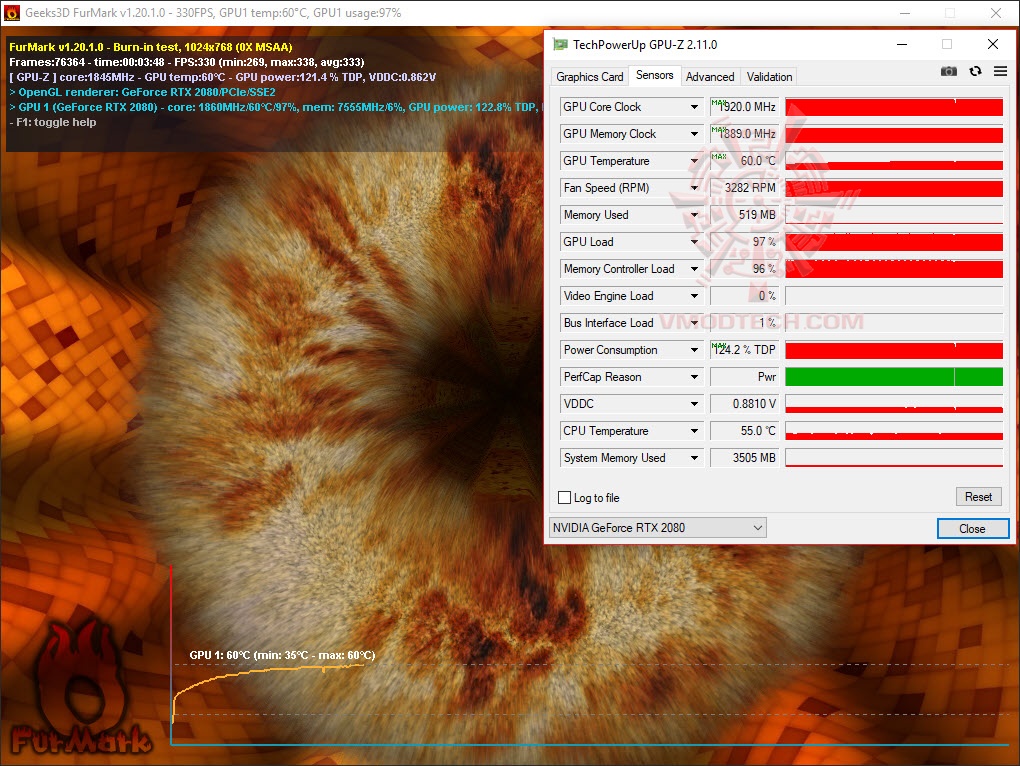The image size is (1020, 766).
Task: Open the GPU Load dropdown
Action: click(694, 242)
